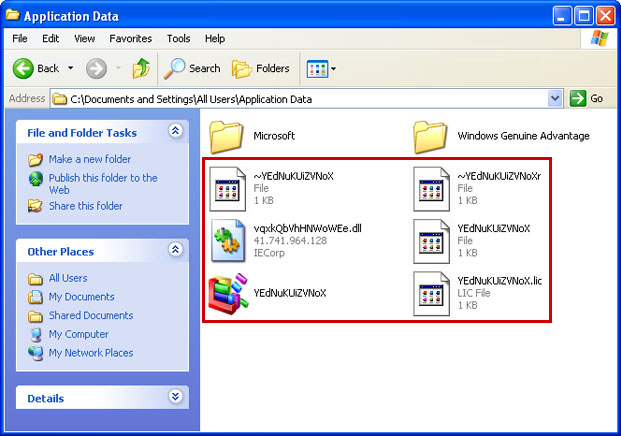The image size is (621, 436).
Task: Click the Share this folder icon
Action: pyautogui.click(x=35, y=206)
